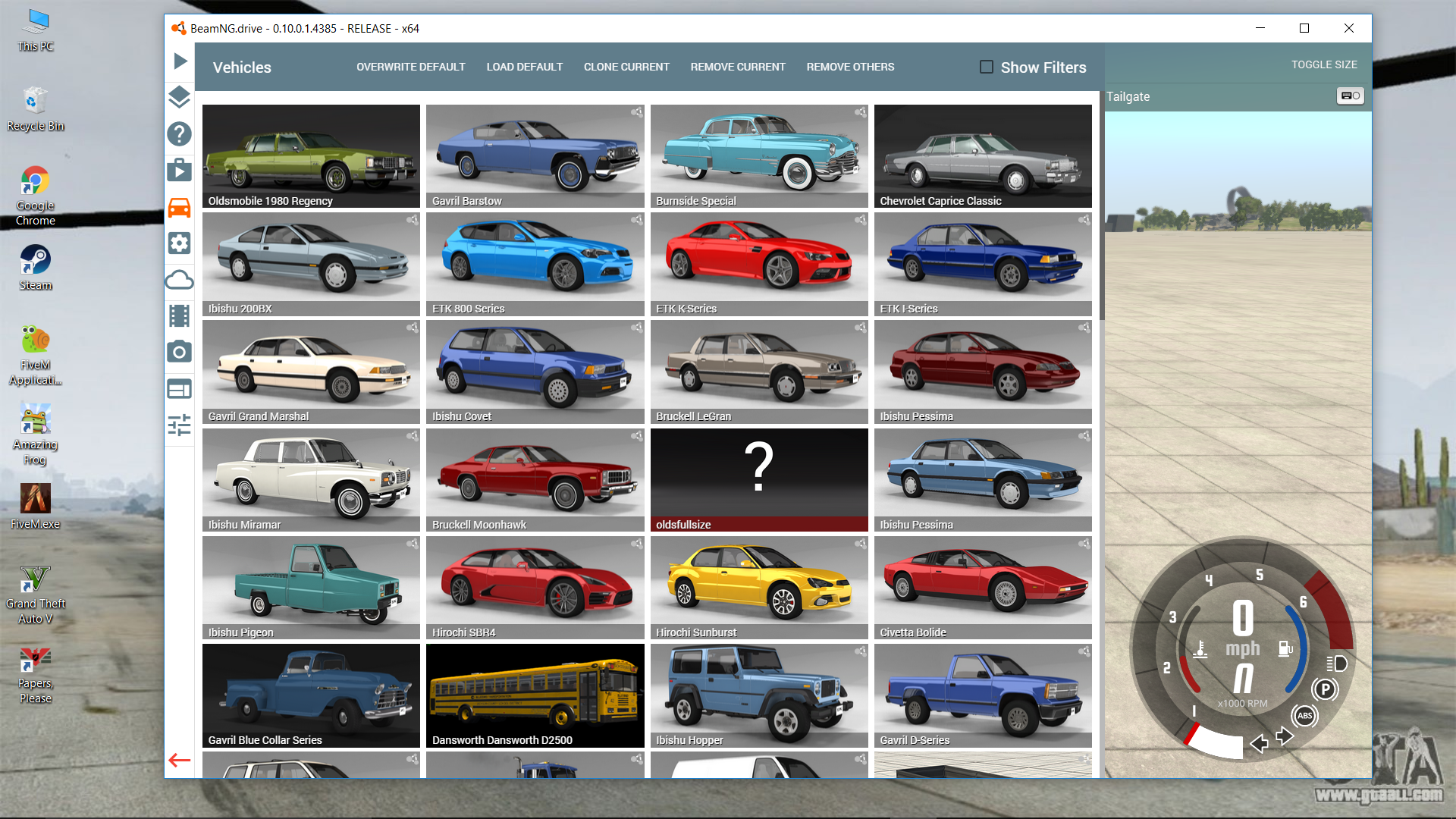The height and width of the screenshot is (819, 1456).
Task: Click config icon on Ibishu Miramar tile
Action: pyautogui.click(x=413, y=436)
